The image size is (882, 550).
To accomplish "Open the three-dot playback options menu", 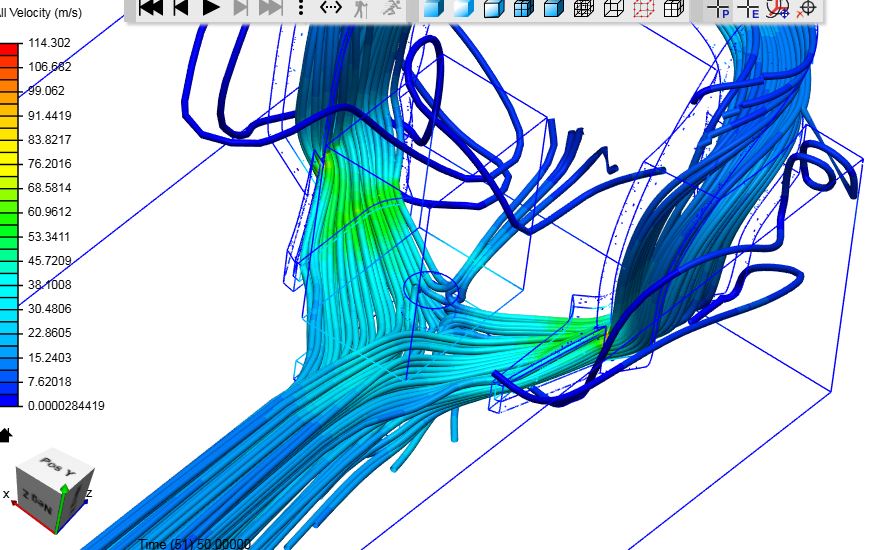I will (x=301, y=7).
